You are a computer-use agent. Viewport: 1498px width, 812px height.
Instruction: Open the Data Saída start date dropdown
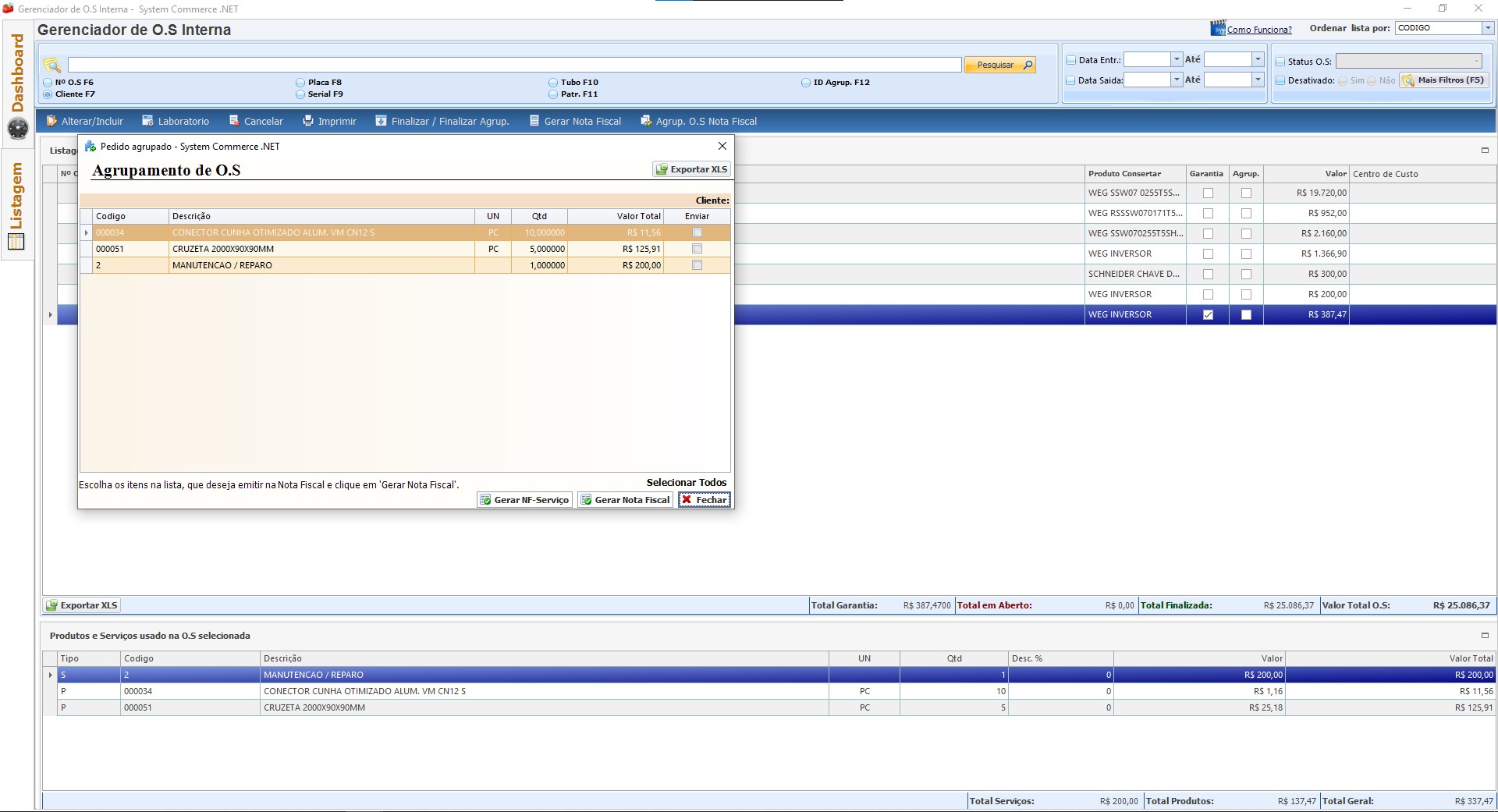[1177, 80]
